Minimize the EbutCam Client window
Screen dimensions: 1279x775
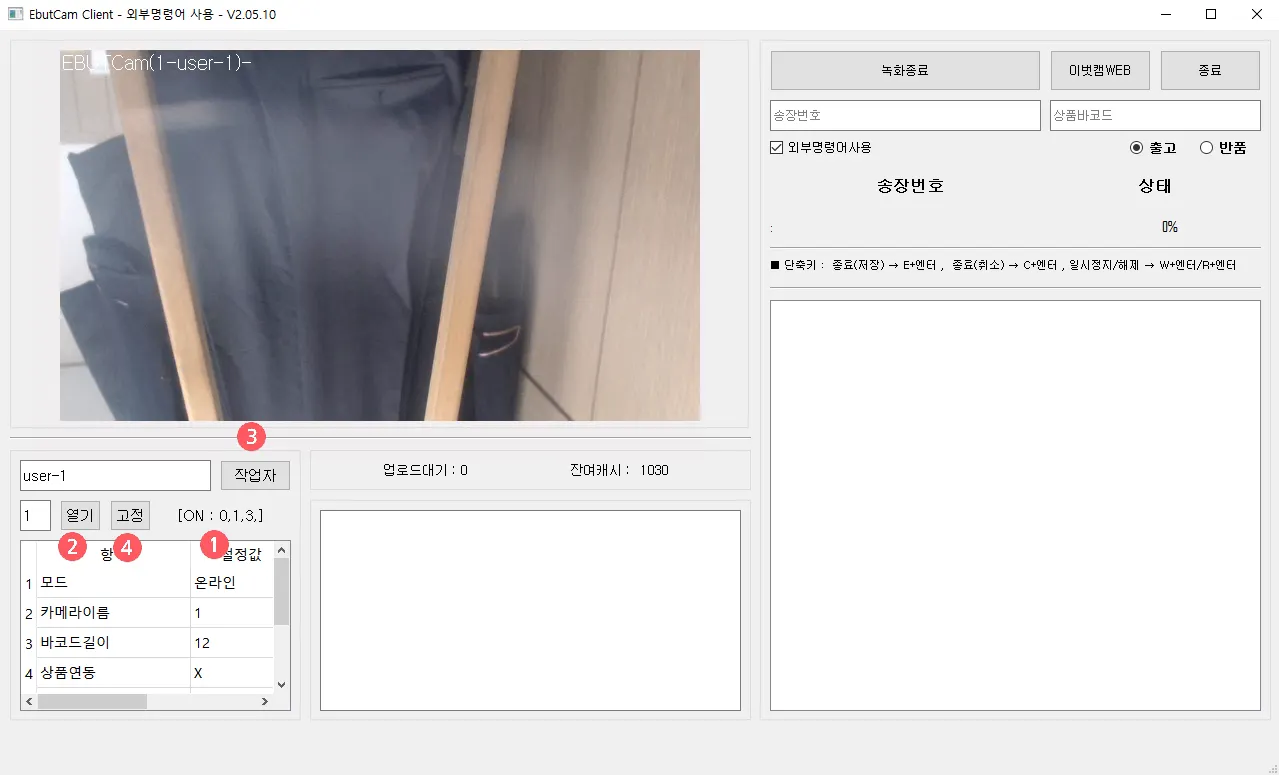coord(1165,14)
